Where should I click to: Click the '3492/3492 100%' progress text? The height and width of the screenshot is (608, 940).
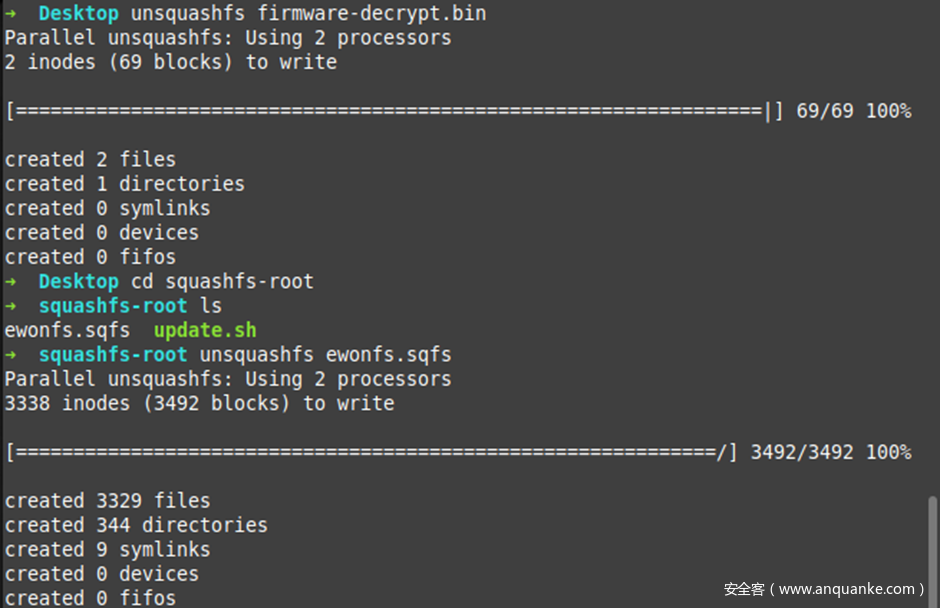click(x=830, y=453)
